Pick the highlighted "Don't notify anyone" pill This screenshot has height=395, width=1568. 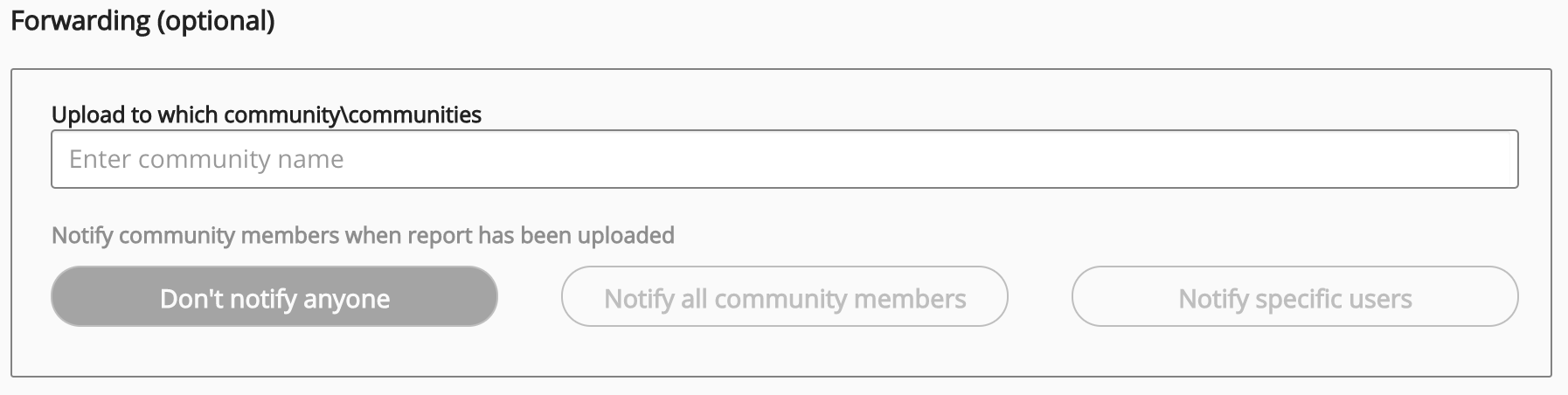click(274, 297)
